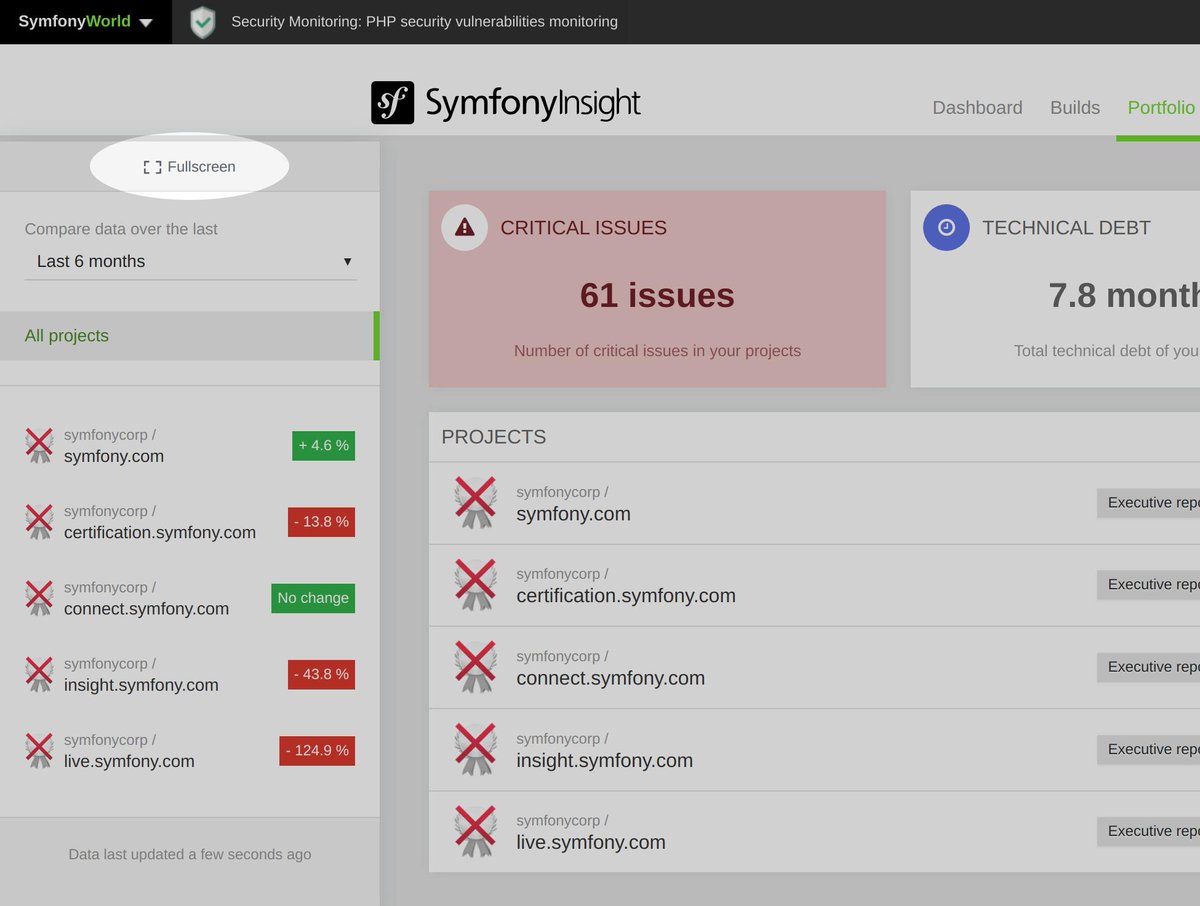Image resolution: width=1200 pixels, height=906 pixels.
Task: Open live.symfony.com in the Projects panel
Action: (x=590, y=842)
